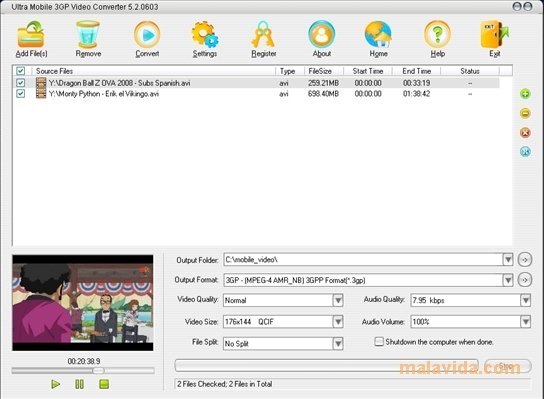Click the 259.21MB file size cell
The image size is (544, 399).
click(323, 83)
